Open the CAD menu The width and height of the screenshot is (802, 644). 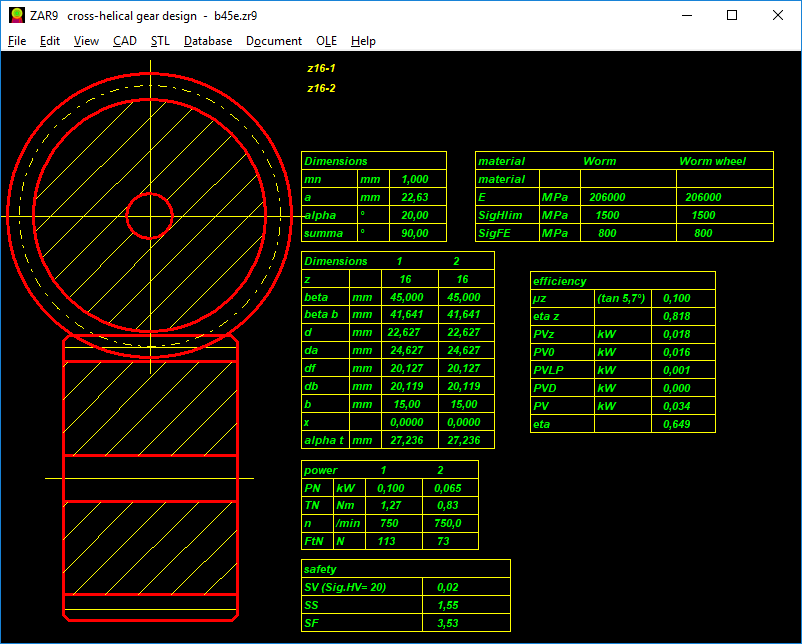[x=125, y=41]
